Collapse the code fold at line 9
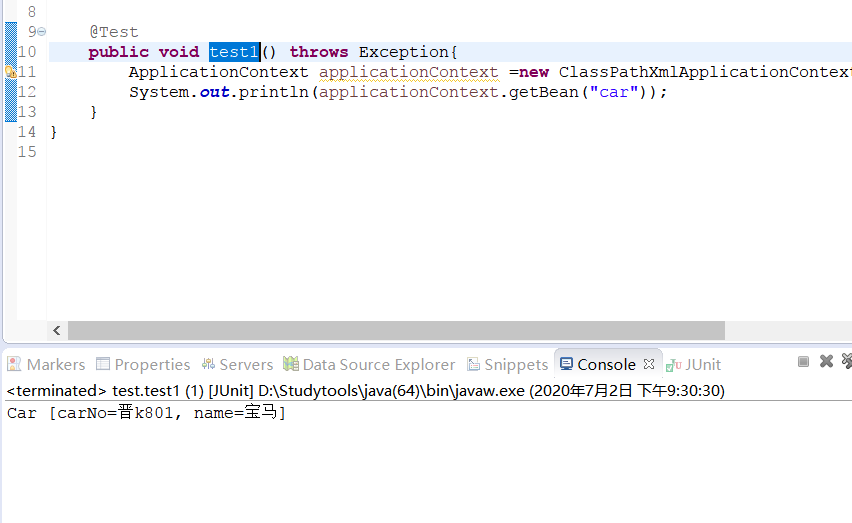 point(41,32)
